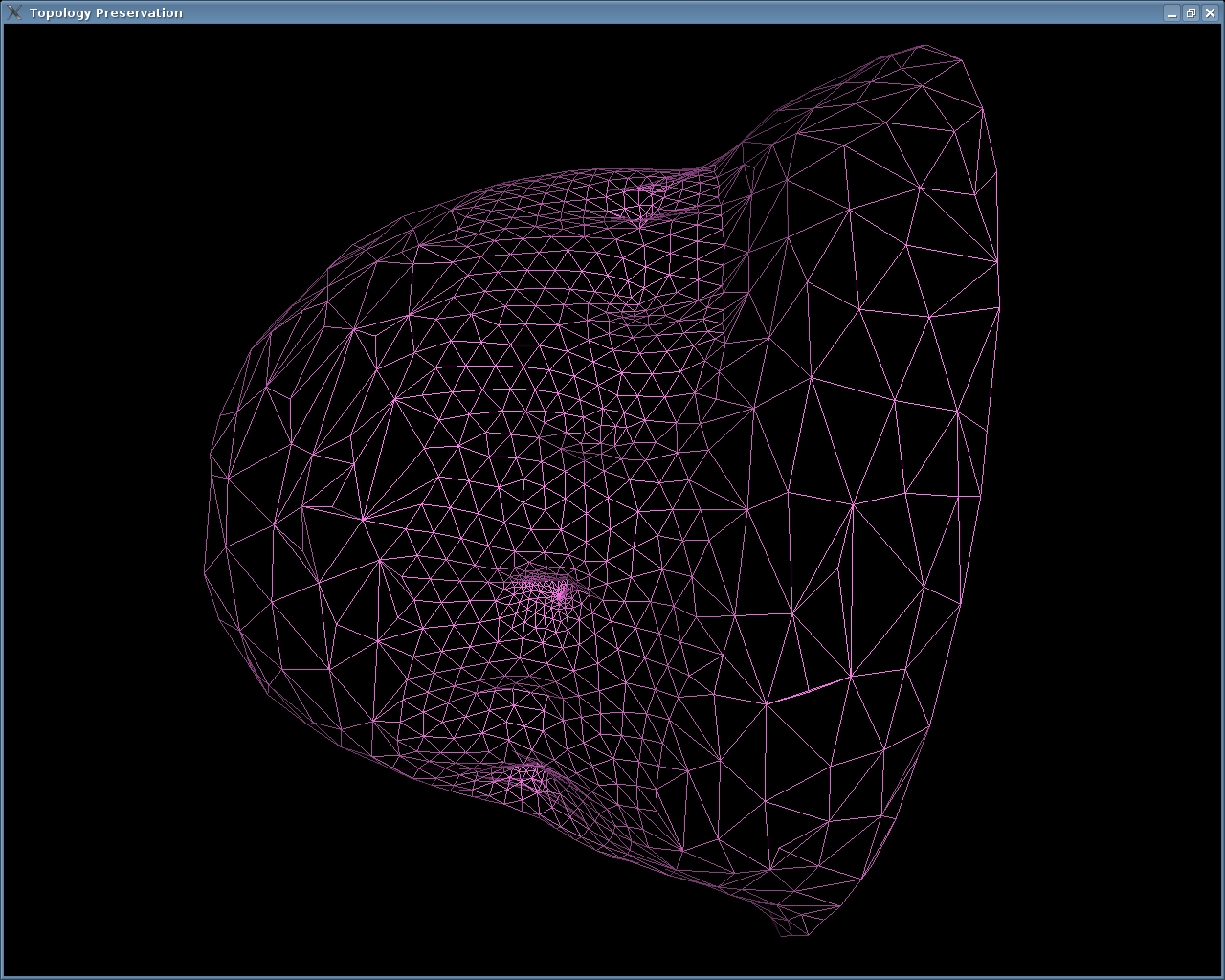Viewport: 1225px width, 980px height.
Task: Click the 'Topology Preservation' title text
Action: pyautogui.click(x=105, y=12)
